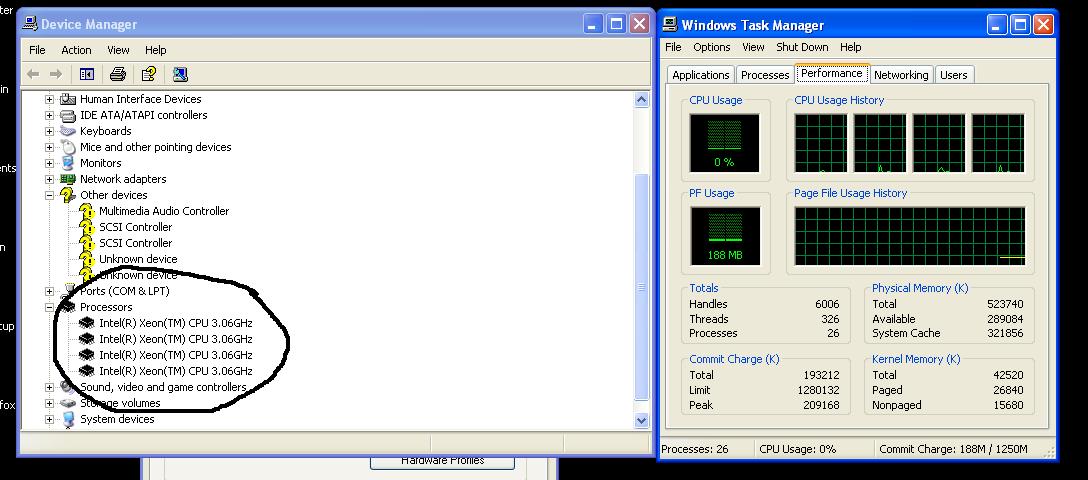Click the Multimedia Audio Controller warning icon
Screen dimensions: 1088x480
point(87,211)
